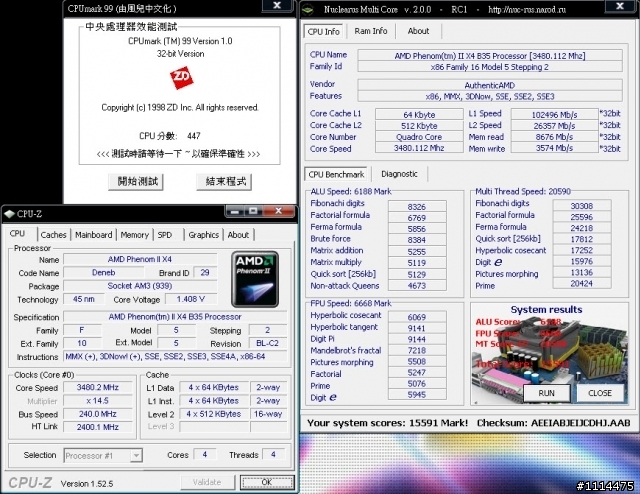
Task: Click the ALU Non-attack Queens 4673 score
Action: click(417, 286)
